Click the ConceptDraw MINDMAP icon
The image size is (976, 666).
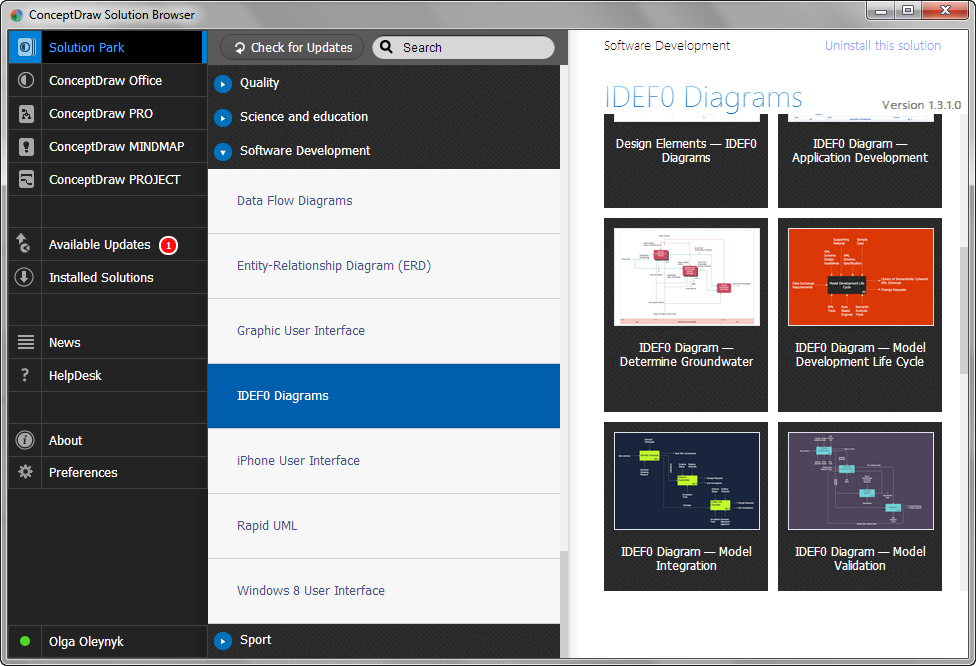[x=26, y=147]
